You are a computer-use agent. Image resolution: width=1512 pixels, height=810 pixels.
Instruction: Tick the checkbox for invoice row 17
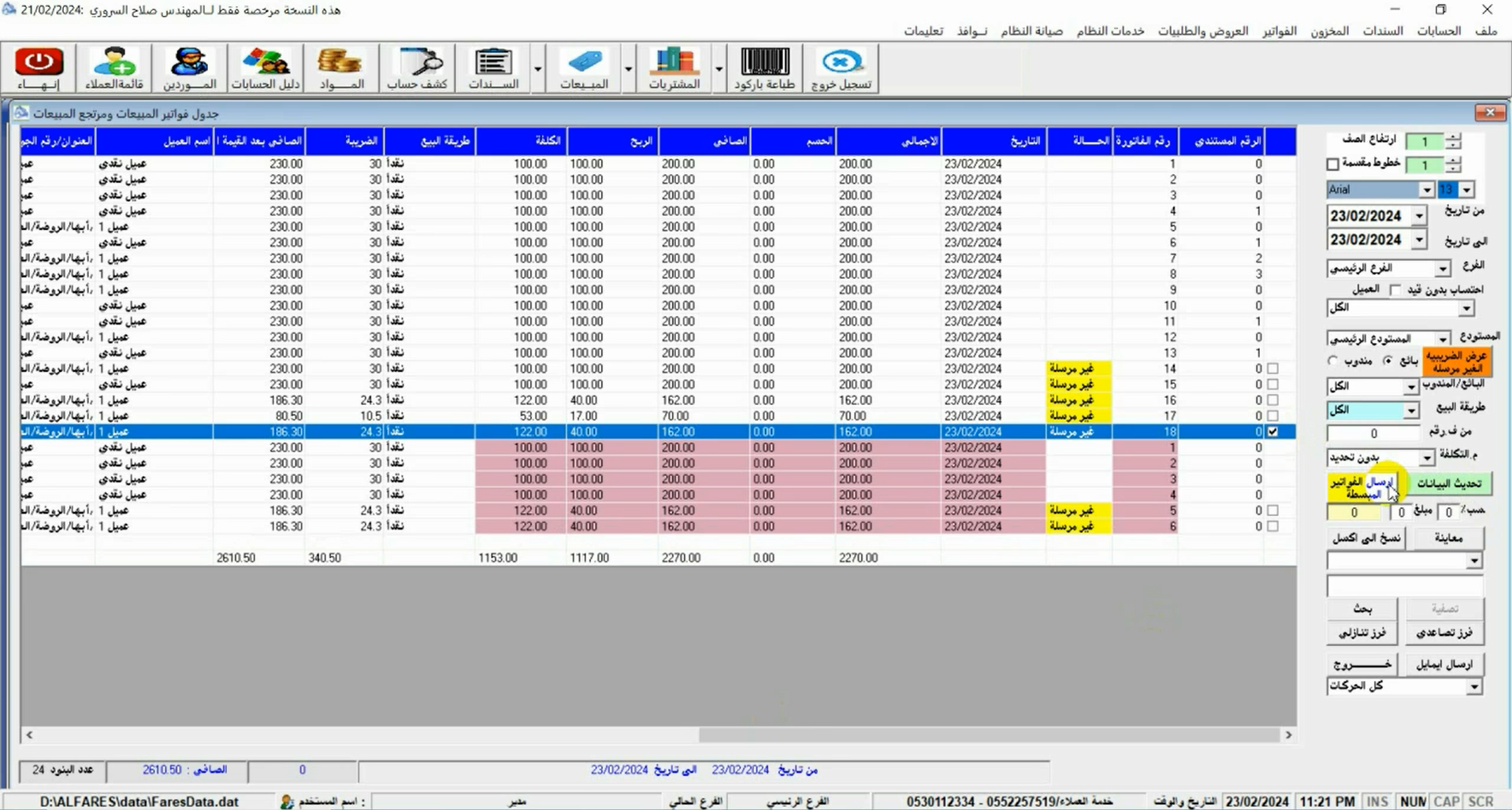pos(1272,416)
